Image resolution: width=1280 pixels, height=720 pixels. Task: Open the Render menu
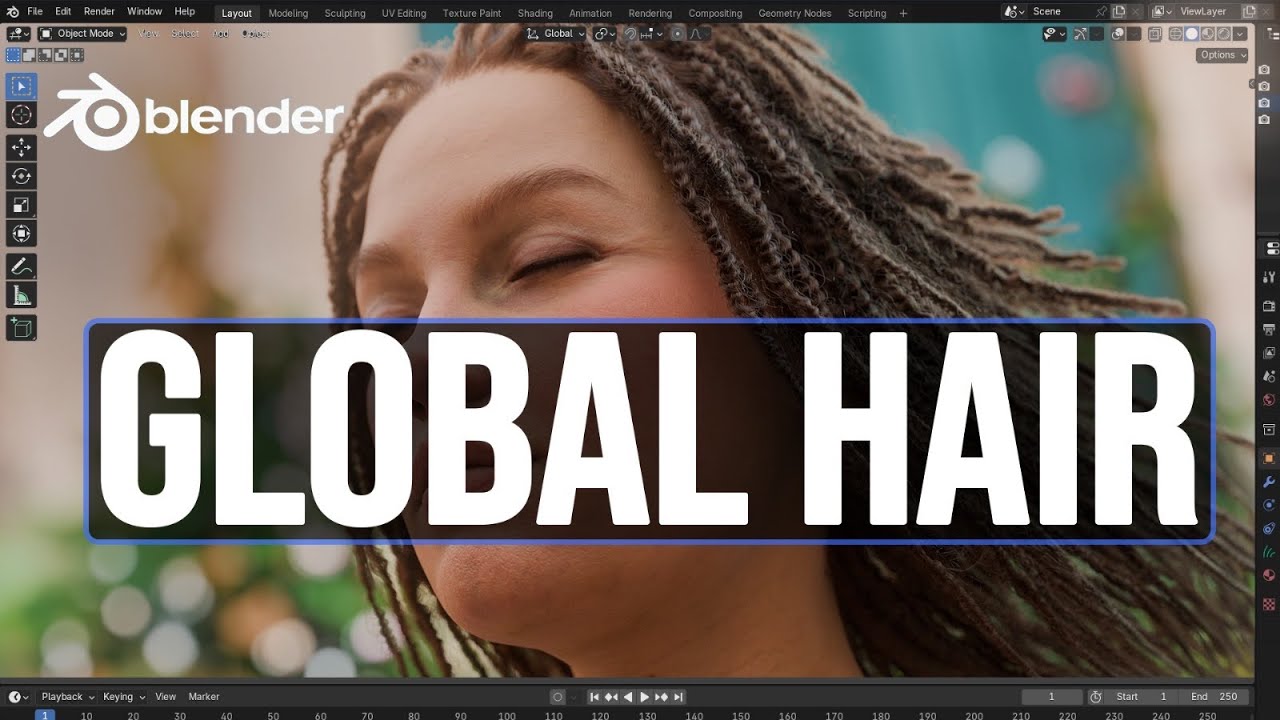coord(99,12)
